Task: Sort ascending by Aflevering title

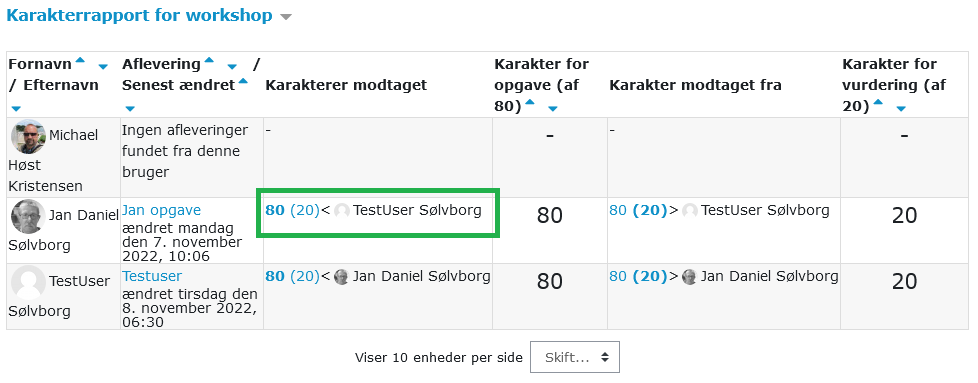Action: [x=209, y=61]
